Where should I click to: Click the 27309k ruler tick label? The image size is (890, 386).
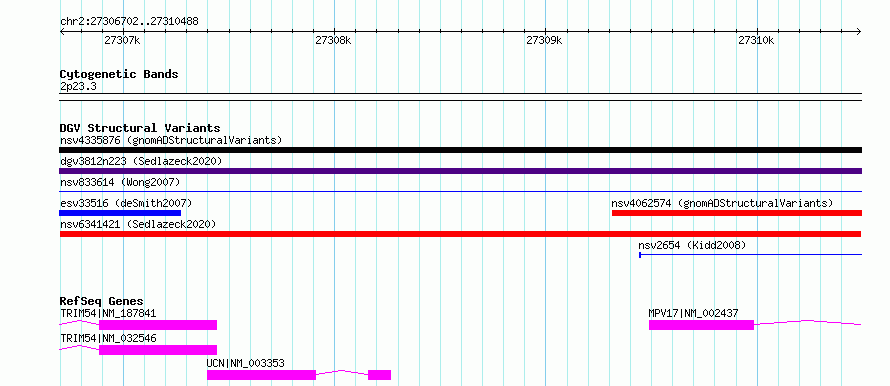tap(544, 40)
